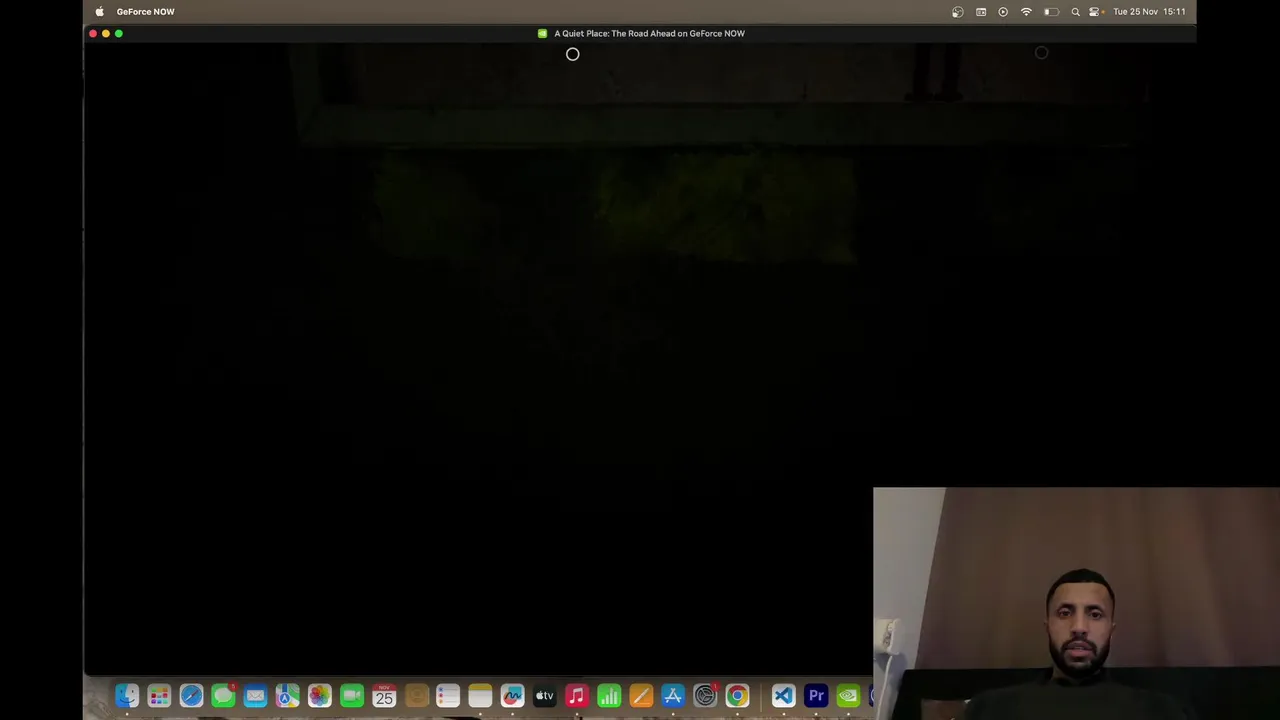Launch Google Chrome from dock
Screen dimensions: 1280x720
tap(737, 696)
